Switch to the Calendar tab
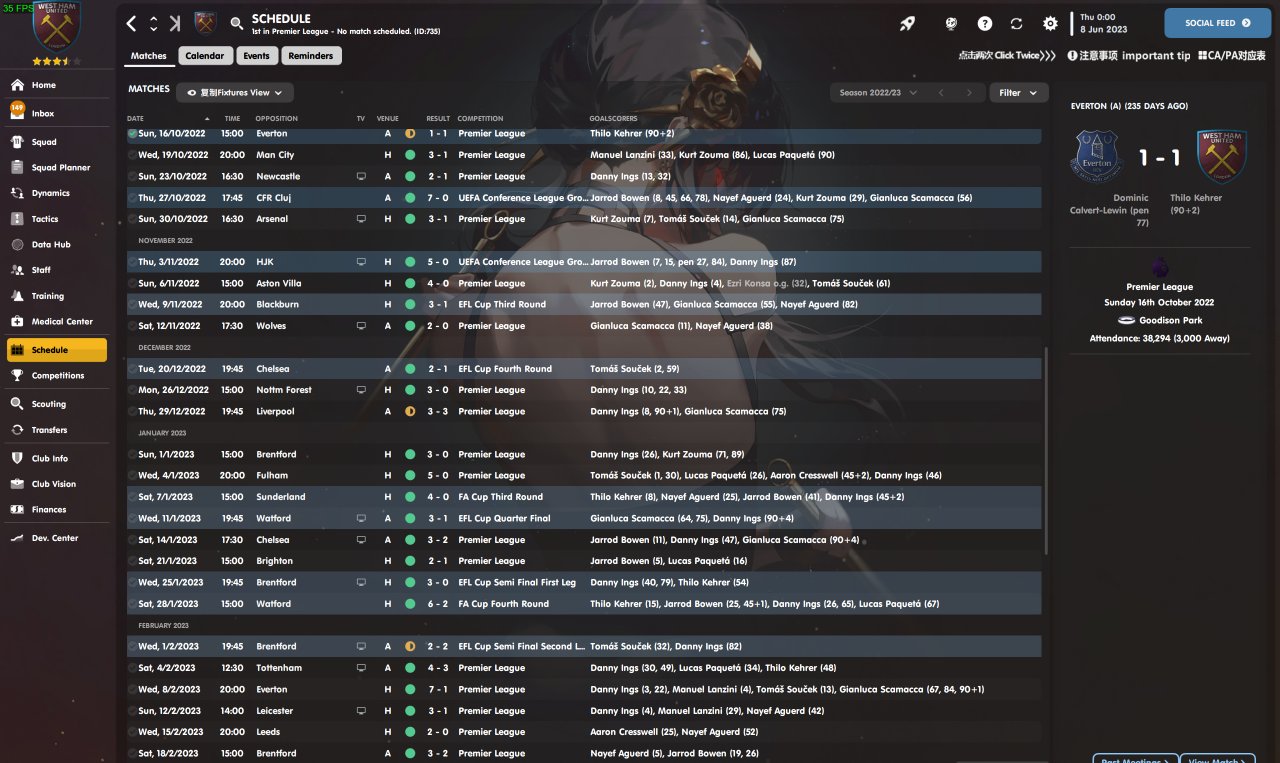The height and width of the screenshot is (763, 1280). pos(205,56)
